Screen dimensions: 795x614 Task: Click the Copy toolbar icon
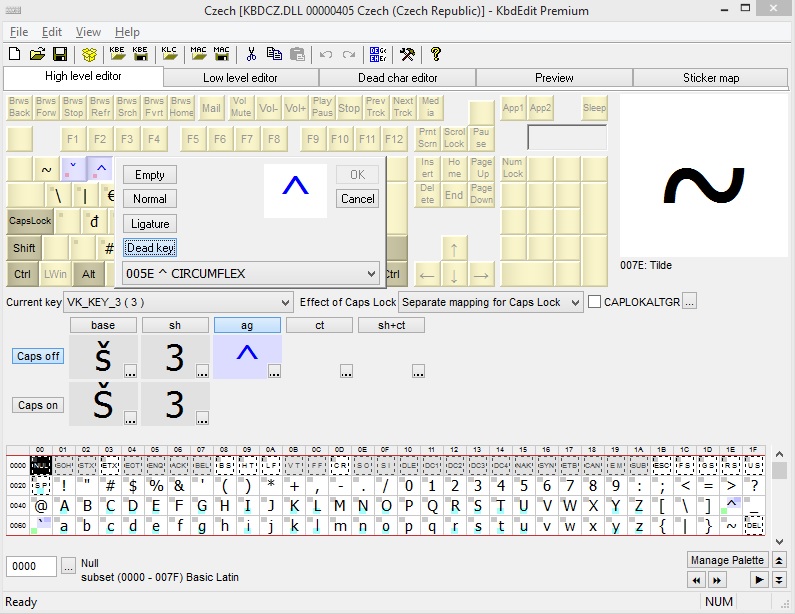tap(274, 54)
